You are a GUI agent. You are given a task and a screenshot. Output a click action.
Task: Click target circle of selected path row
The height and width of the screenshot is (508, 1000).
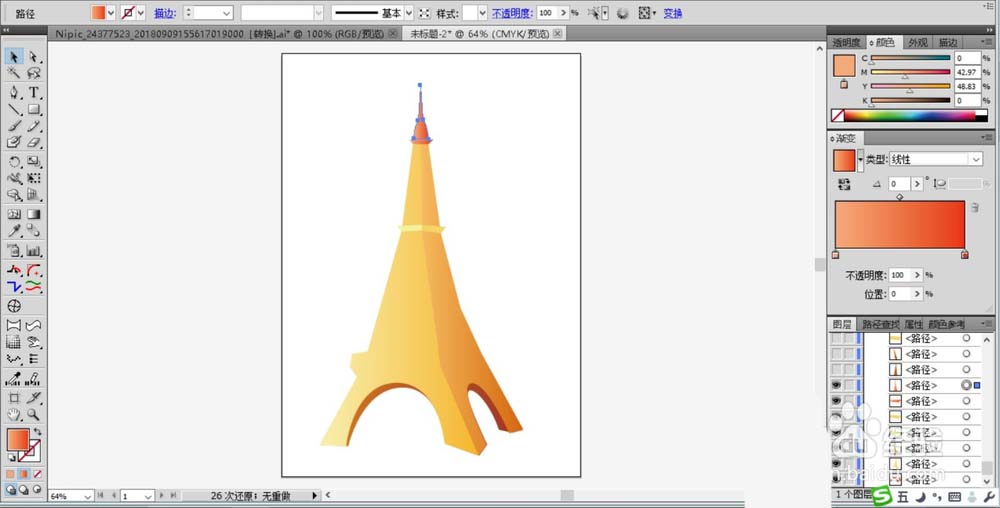tap(966, 385)
